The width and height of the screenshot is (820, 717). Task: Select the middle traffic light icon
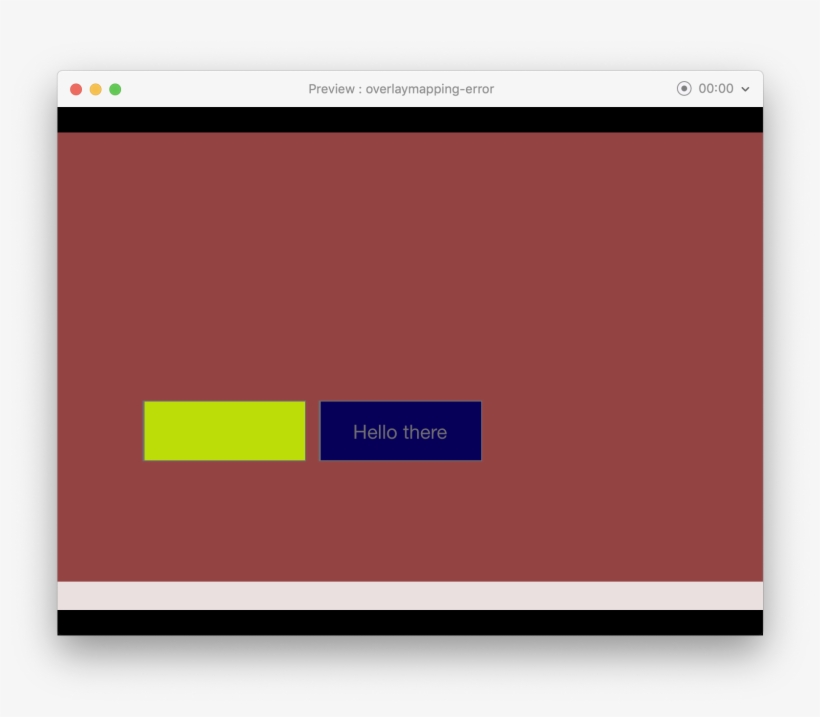(x=96, y=88)
